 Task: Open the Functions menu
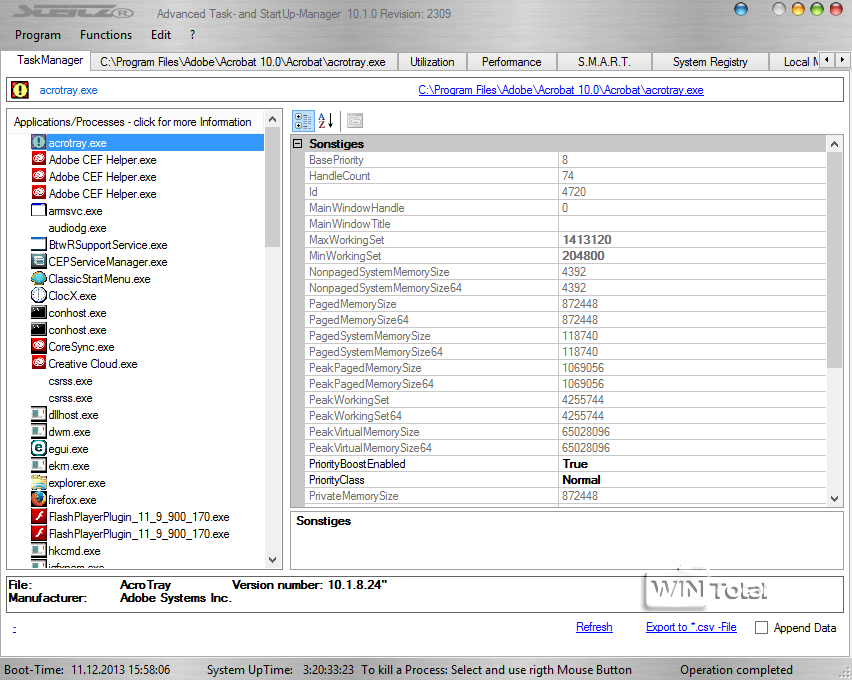pos(106,35)
